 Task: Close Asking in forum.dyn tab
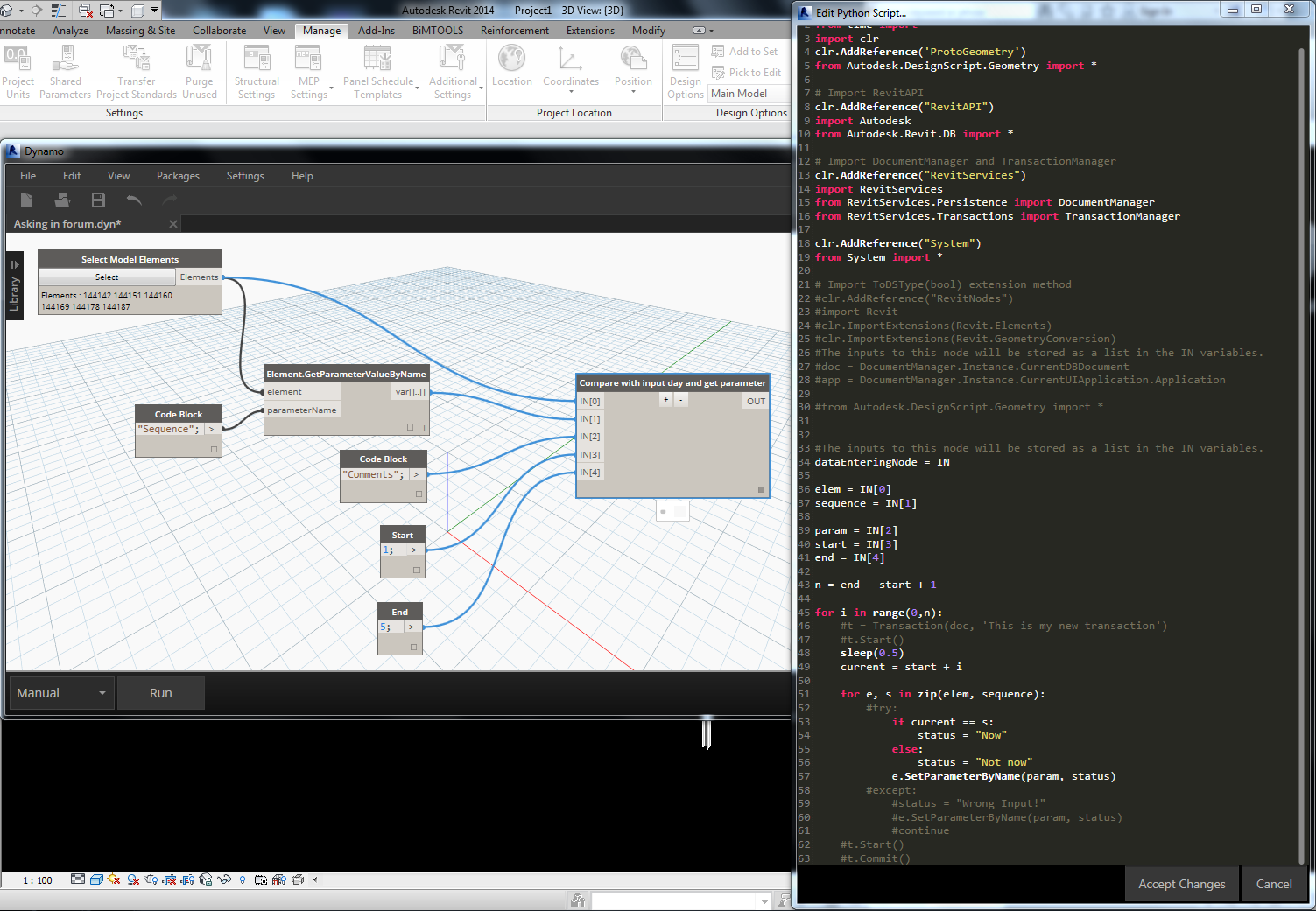pyautogui.click(x=173, y=224)
